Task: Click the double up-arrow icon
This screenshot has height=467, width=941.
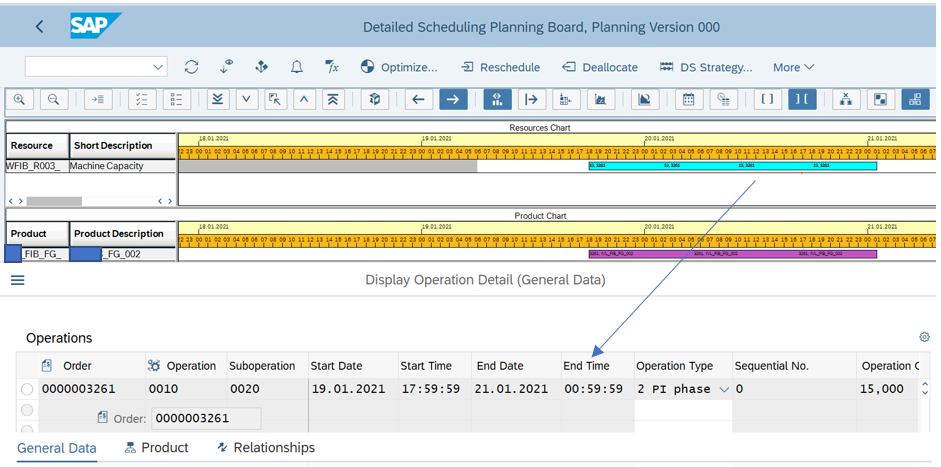Action: [333, 100]
